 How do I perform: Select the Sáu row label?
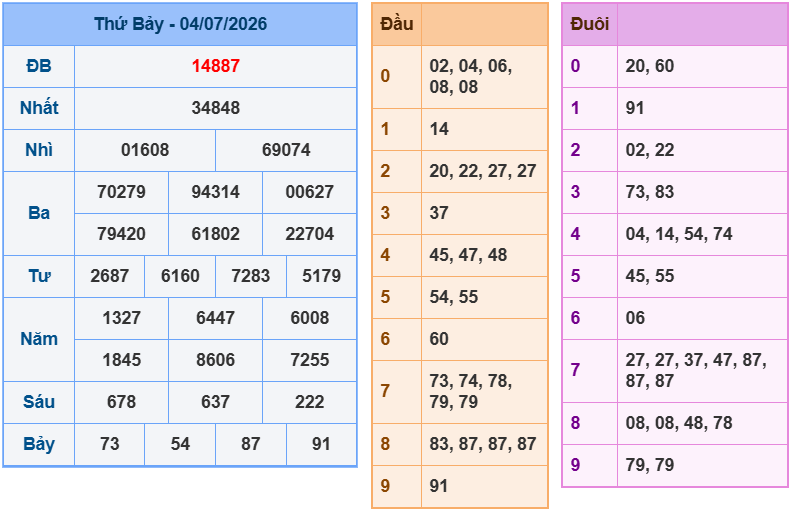[39, 402]
